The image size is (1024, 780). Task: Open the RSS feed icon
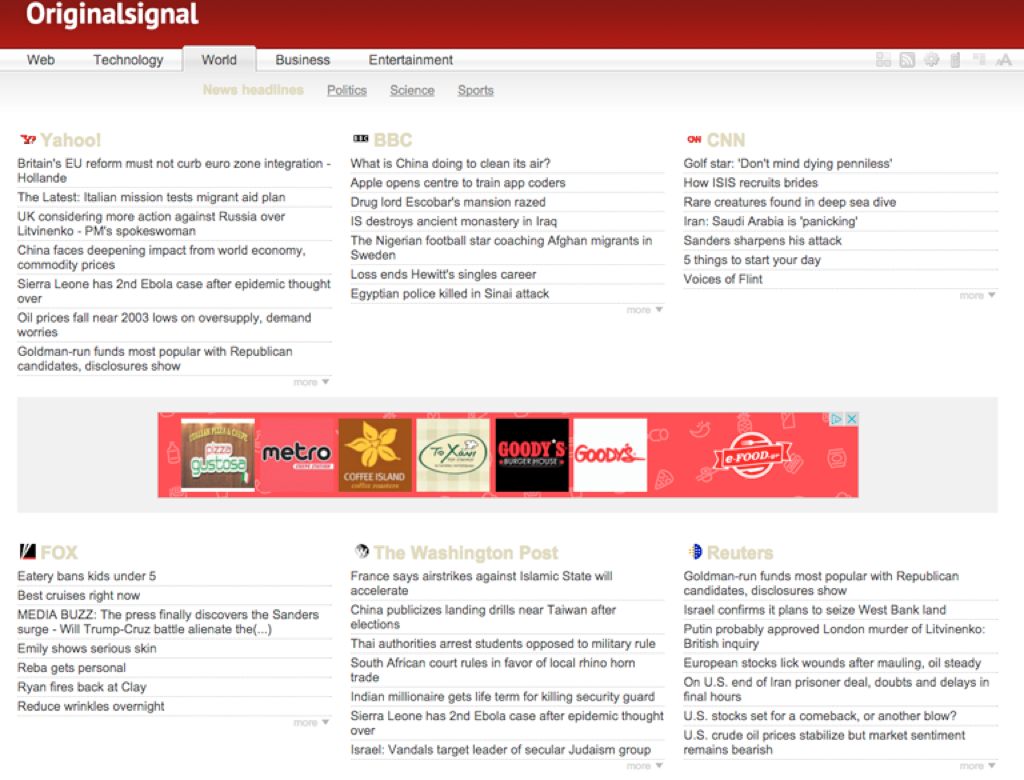(907, 60)
